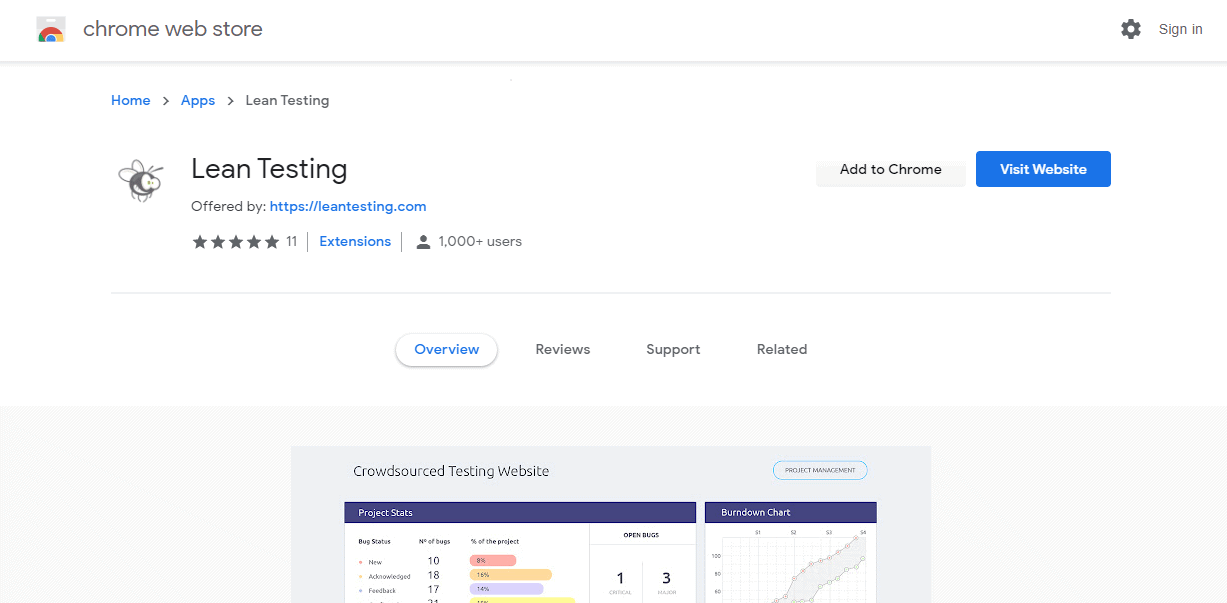The image size is (1227, 603).
Task: Click the rating count 11
Action: [291, 242]
